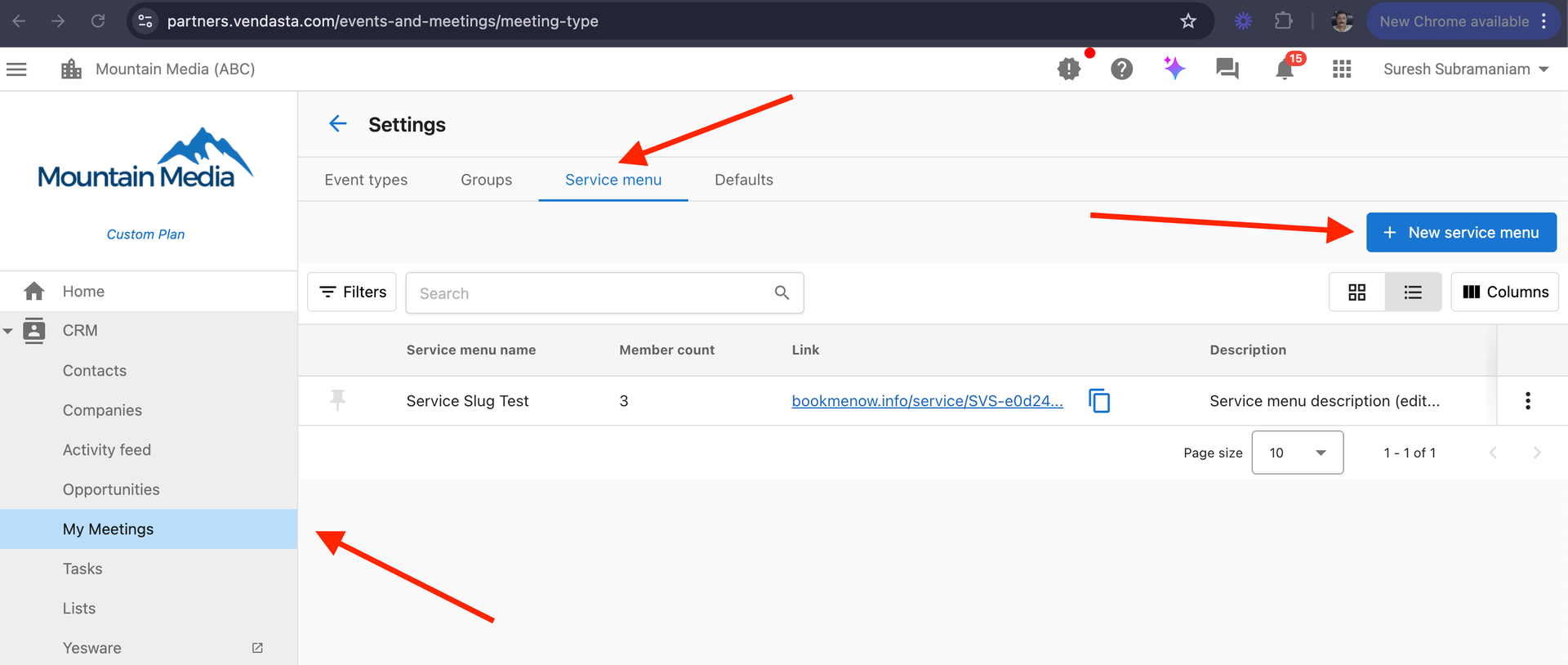Copy the bookmenow service link
This screenshot has height=665, width=1568.
pos(1099,400)
